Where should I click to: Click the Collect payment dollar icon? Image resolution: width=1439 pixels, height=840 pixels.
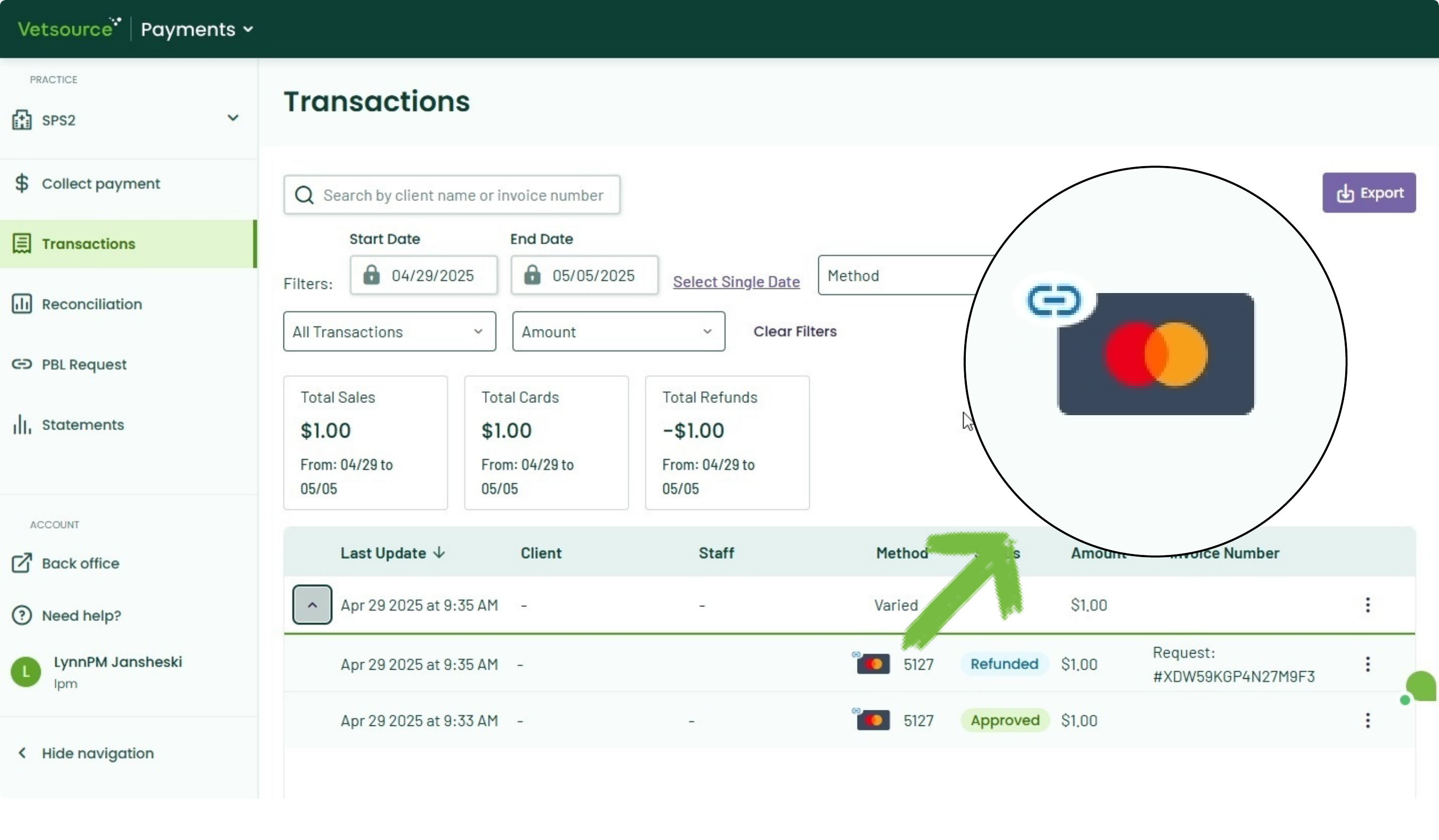pyautogui.click(x=21, y=183)
